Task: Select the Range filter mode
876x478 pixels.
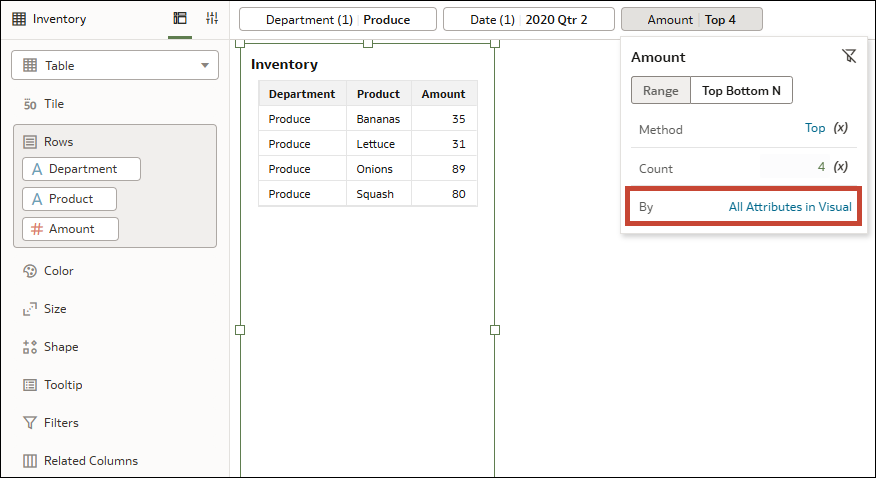Action: [660, 90]
